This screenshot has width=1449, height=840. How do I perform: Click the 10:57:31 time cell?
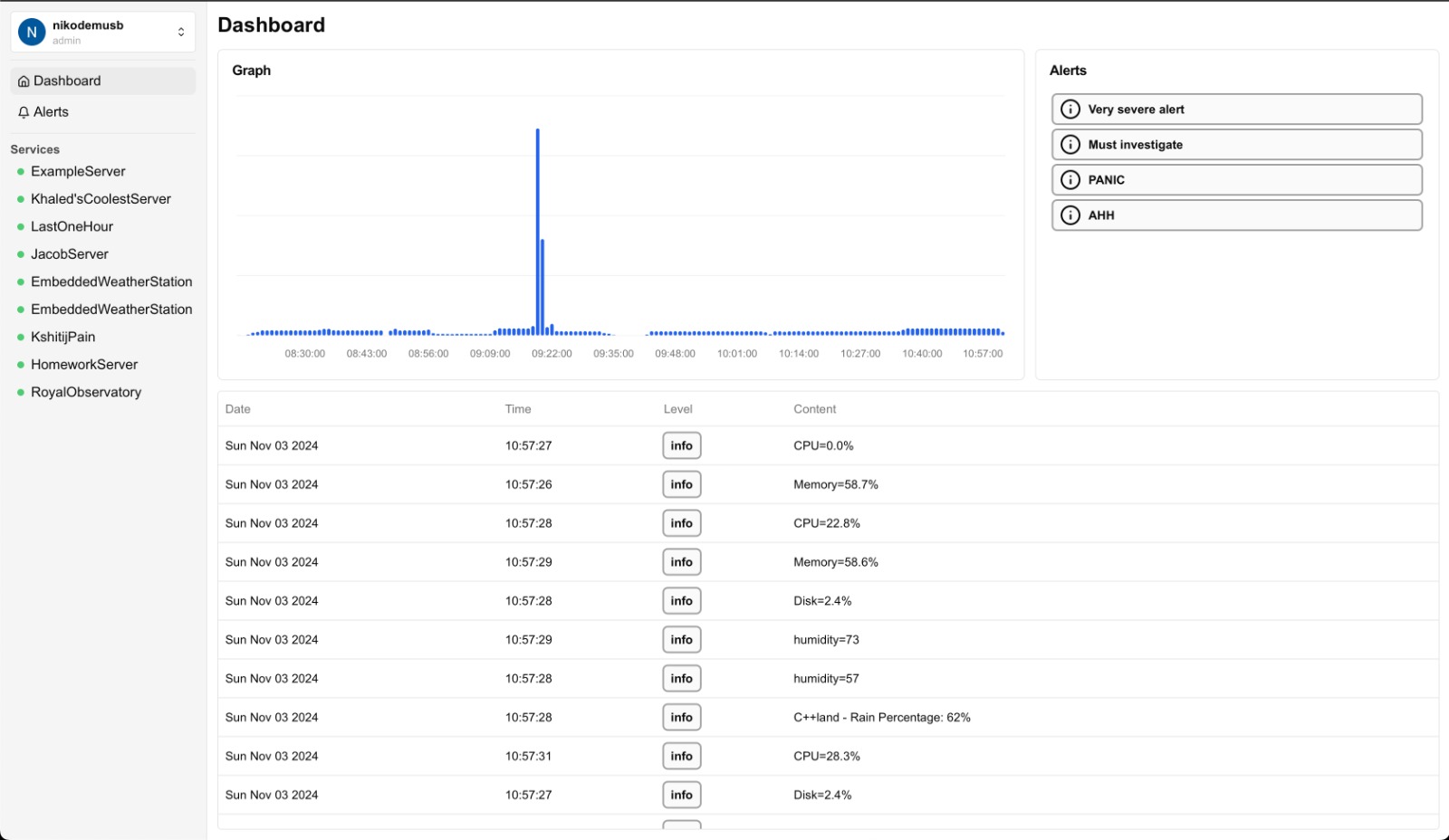529,757
